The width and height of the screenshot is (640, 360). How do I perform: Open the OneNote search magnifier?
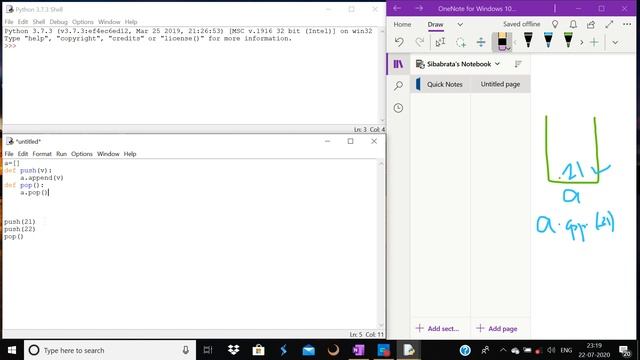click(x=398, y=86)
